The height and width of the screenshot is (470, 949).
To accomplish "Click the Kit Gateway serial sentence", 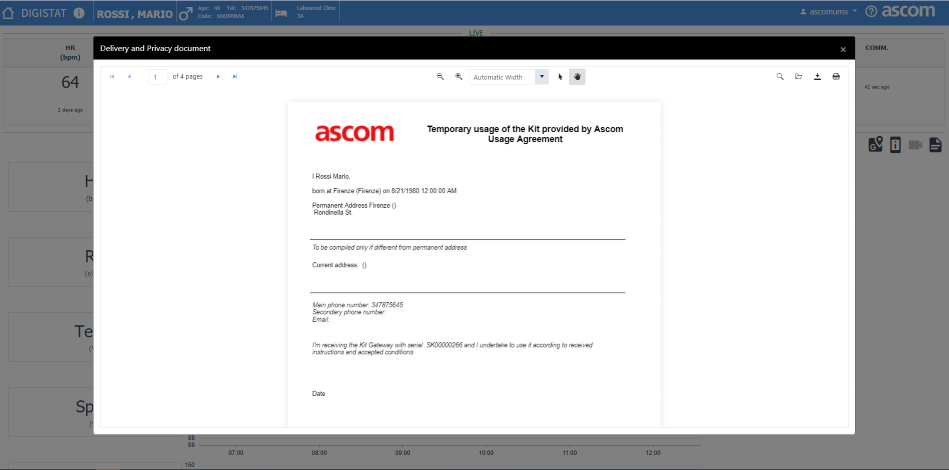I will pyautogui.click(x=452, y=348).
